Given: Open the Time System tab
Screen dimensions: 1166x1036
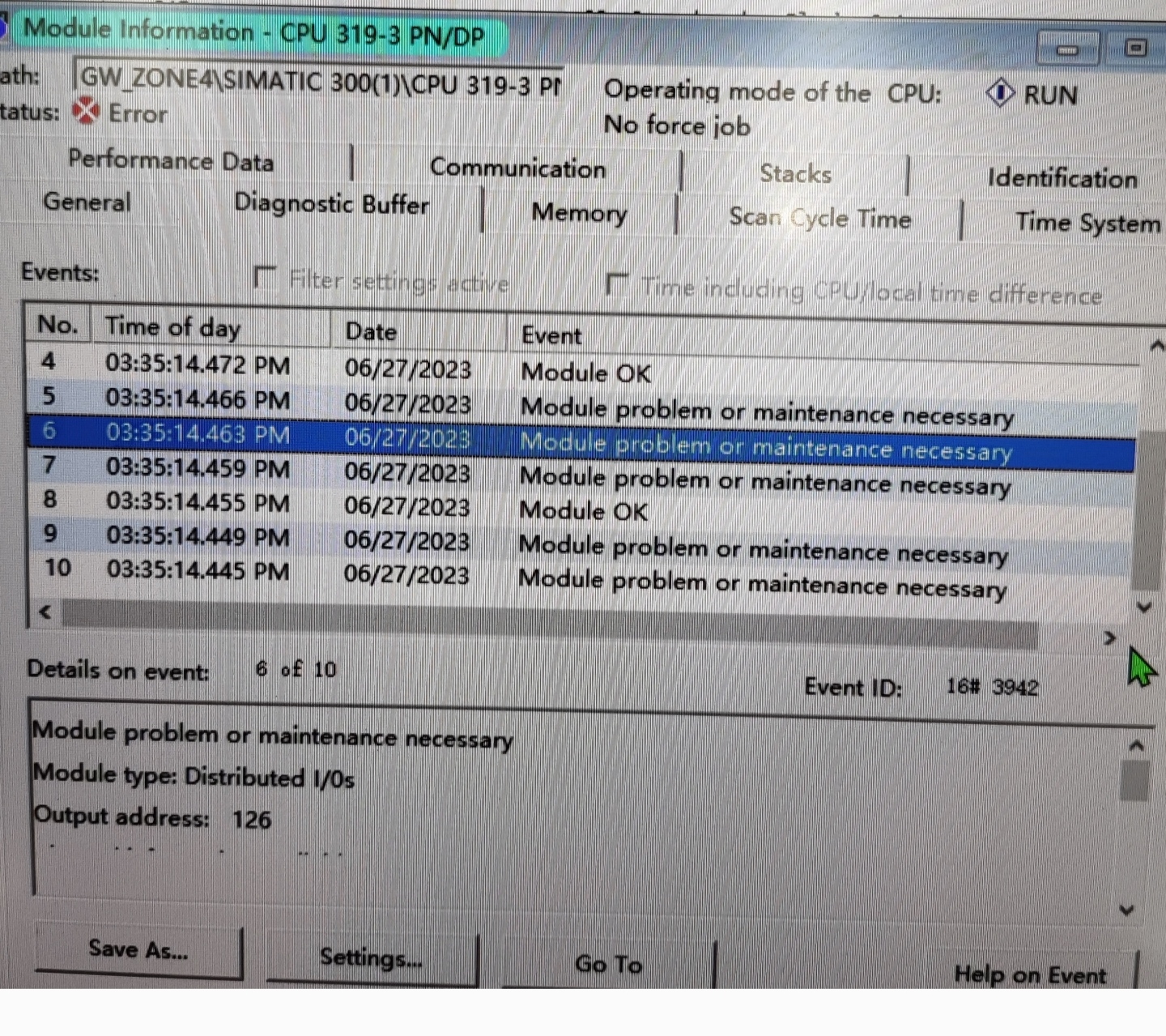Looking at the screenshot, I should 1088,222.
